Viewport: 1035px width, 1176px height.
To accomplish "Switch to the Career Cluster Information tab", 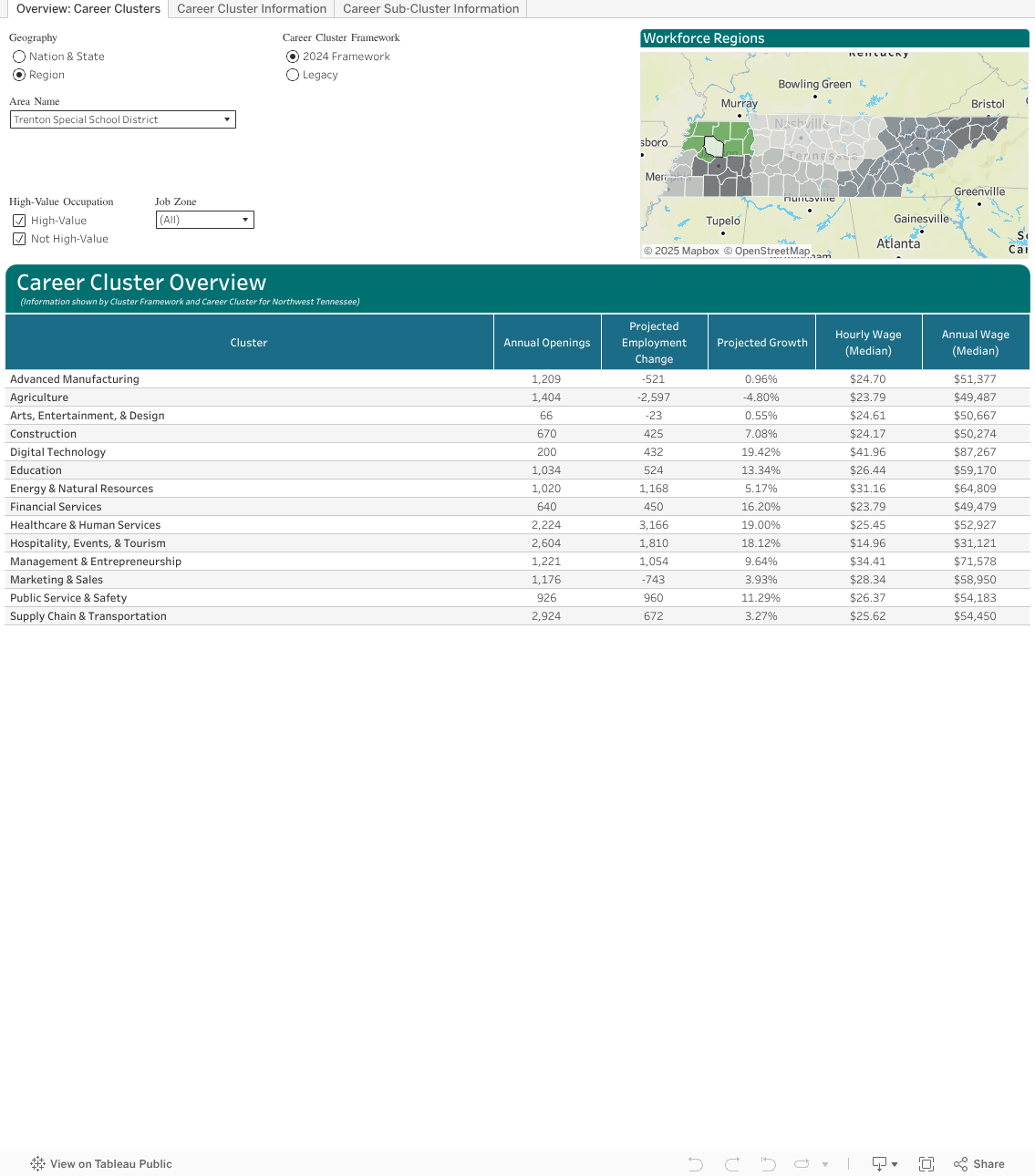I will (252, 9).
